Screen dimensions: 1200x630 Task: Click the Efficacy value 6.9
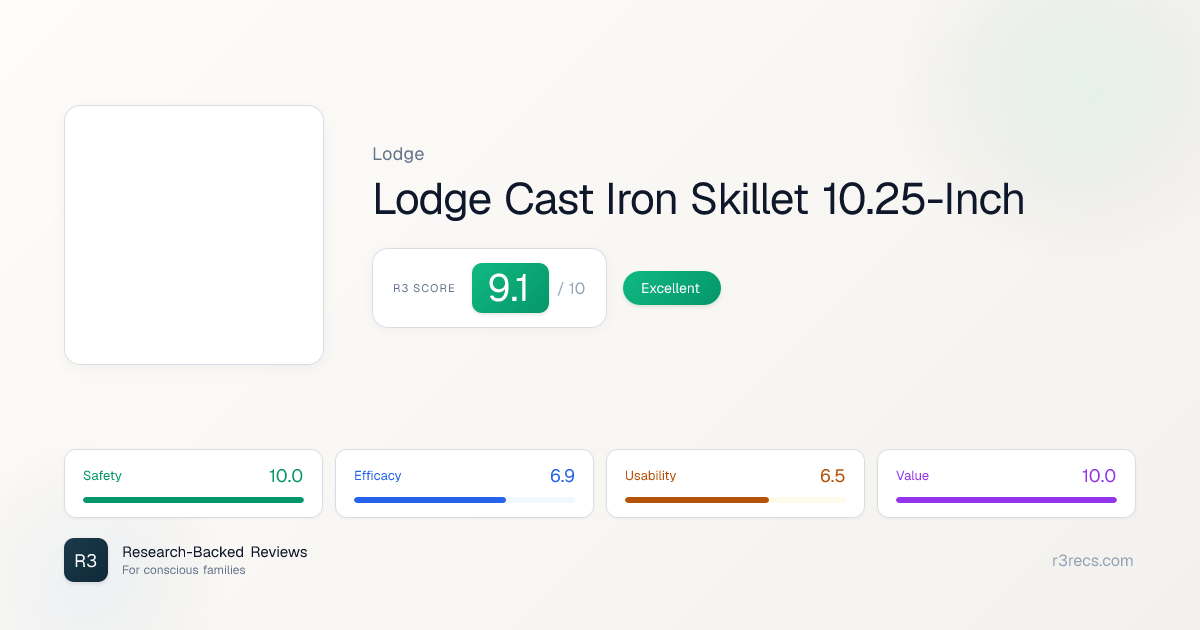tap(562, 476)
